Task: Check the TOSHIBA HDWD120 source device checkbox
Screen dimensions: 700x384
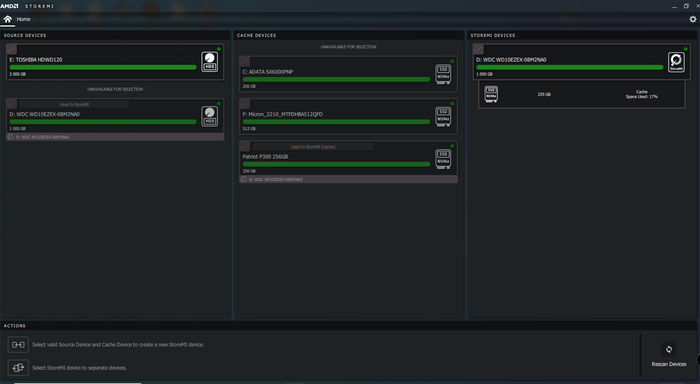Action: click(x=12, y=49)
